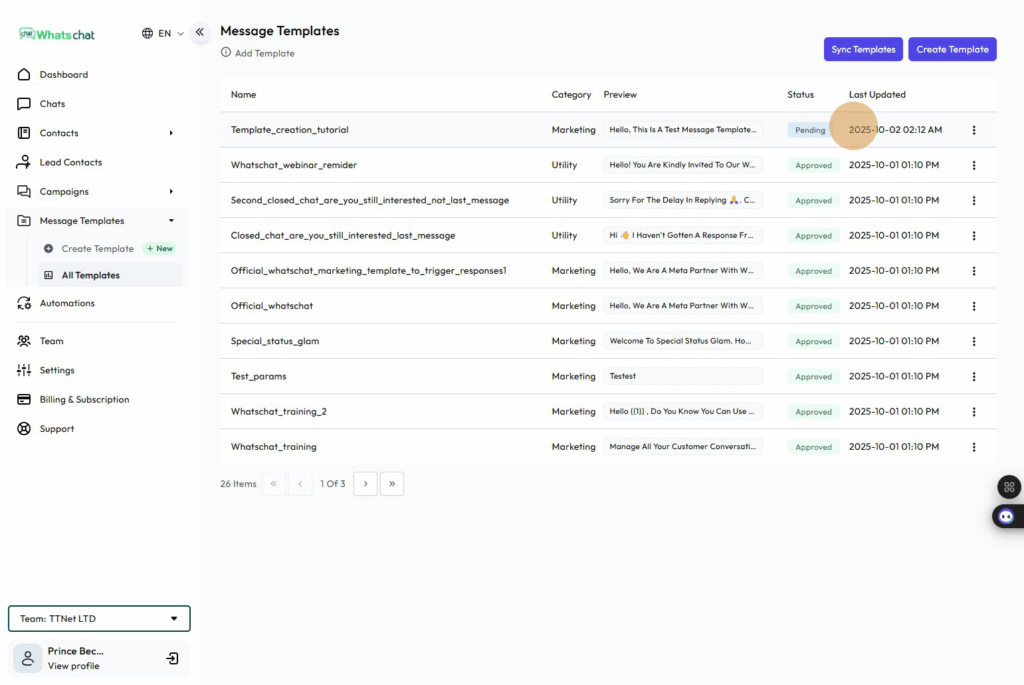The width and height of the screenshot is (1024, 685).
Task: Click the Dashboard home icon
Action: 24,75
